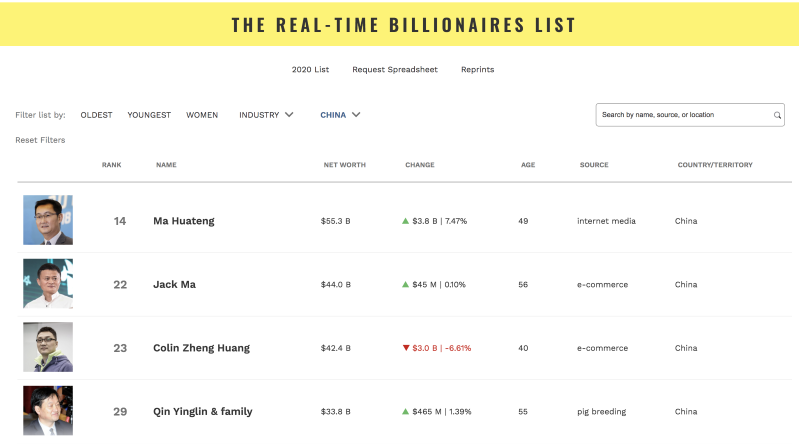Click the search magnifier icon

tap(777, 115)
